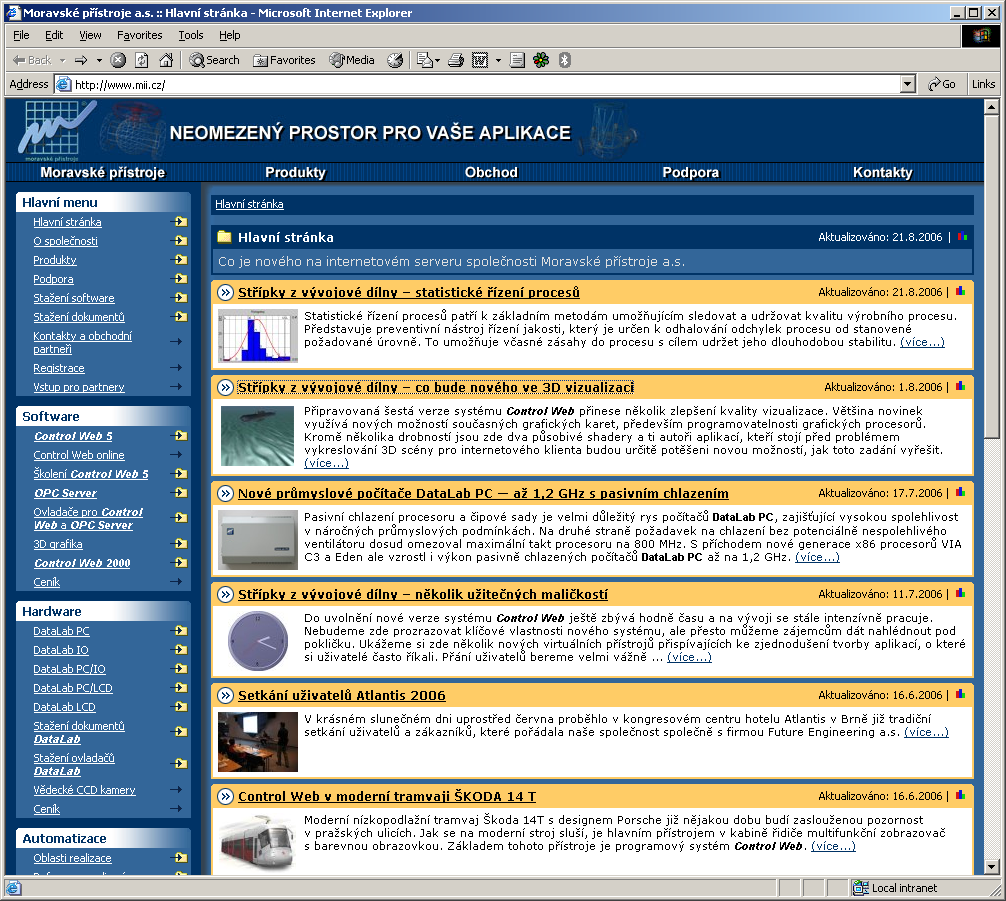Select Produkty in the site navigation bar

click(x=295, y=172)
